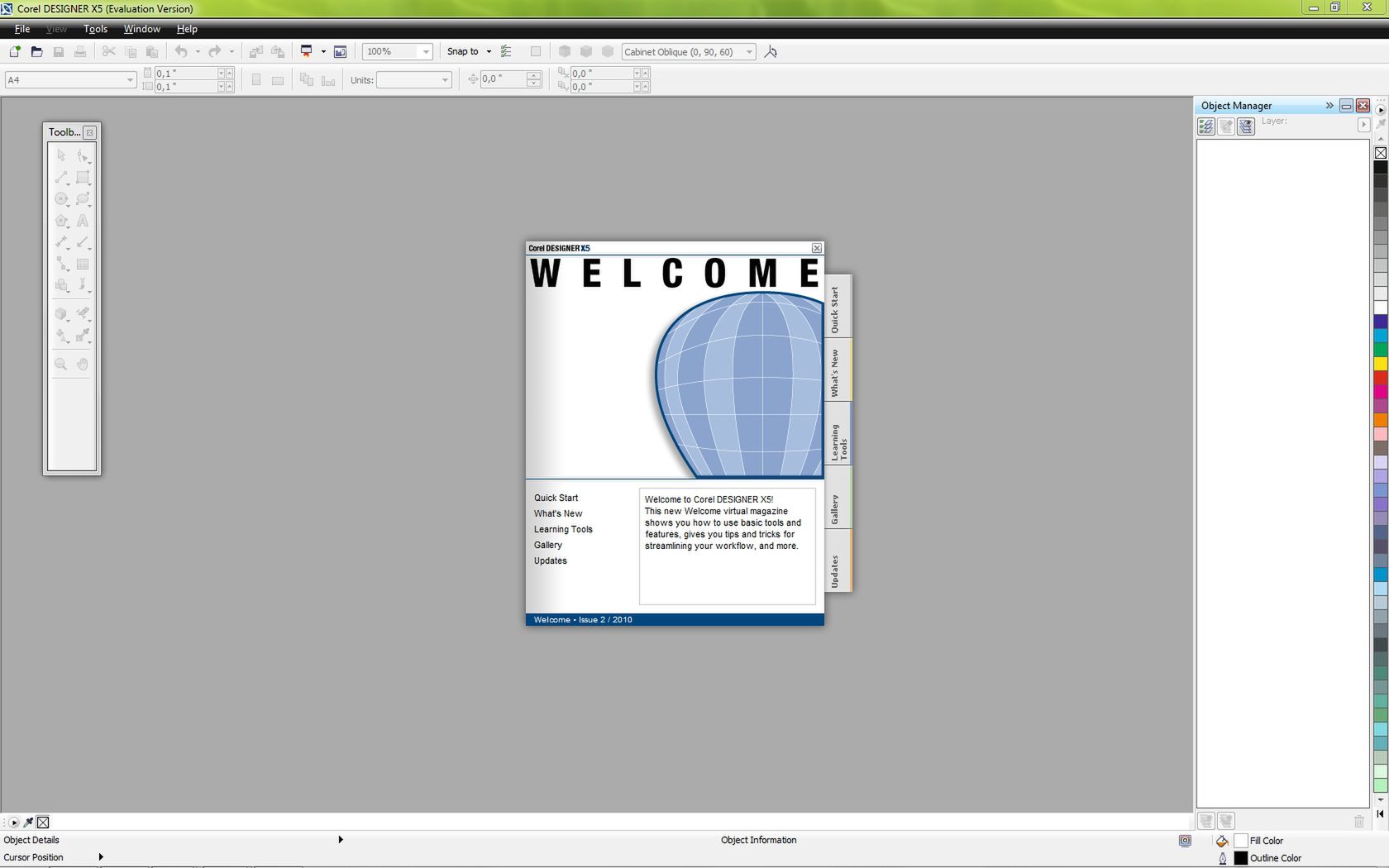The width and height of the screenshot is (1389, 868).
Task: Click the document color settings status icon
Action: coord(1185,841)
